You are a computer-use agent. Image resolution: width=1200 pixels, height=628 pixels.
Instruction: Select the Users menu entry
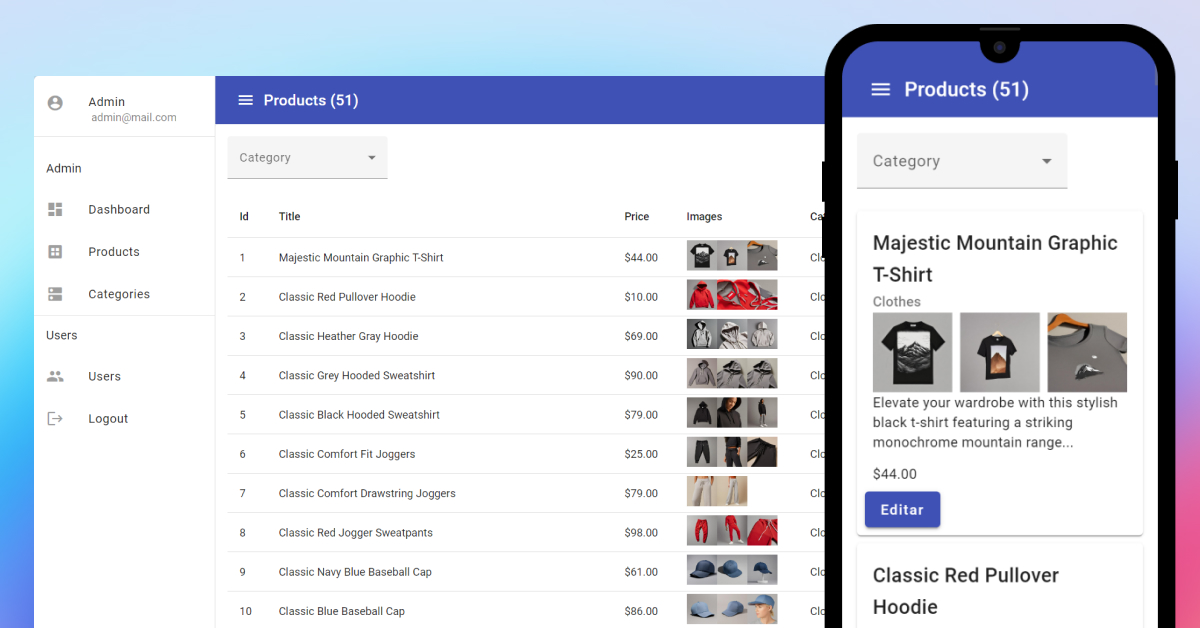(104, 376)
